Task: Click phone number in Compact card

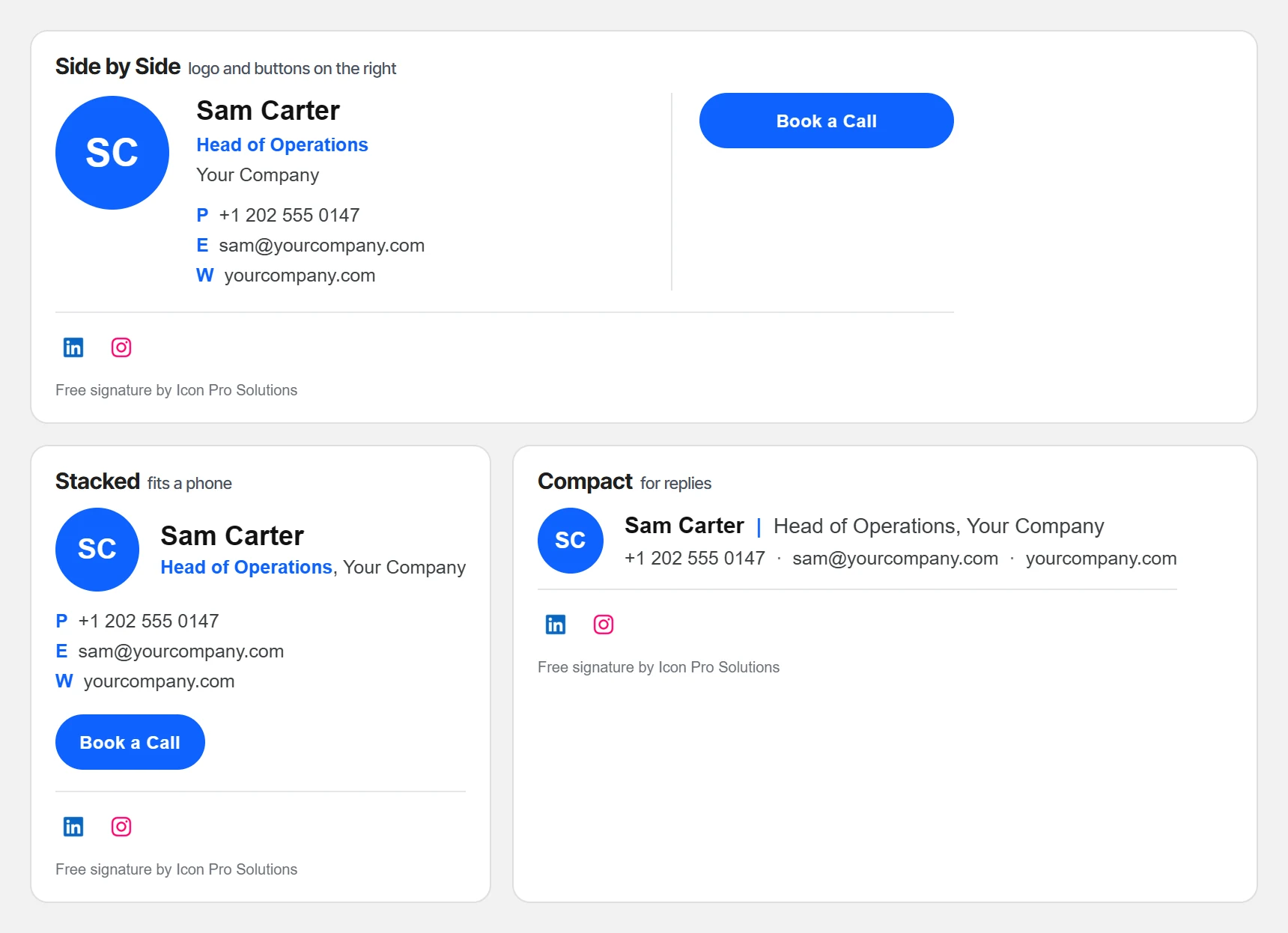Action: click(695, 559)
